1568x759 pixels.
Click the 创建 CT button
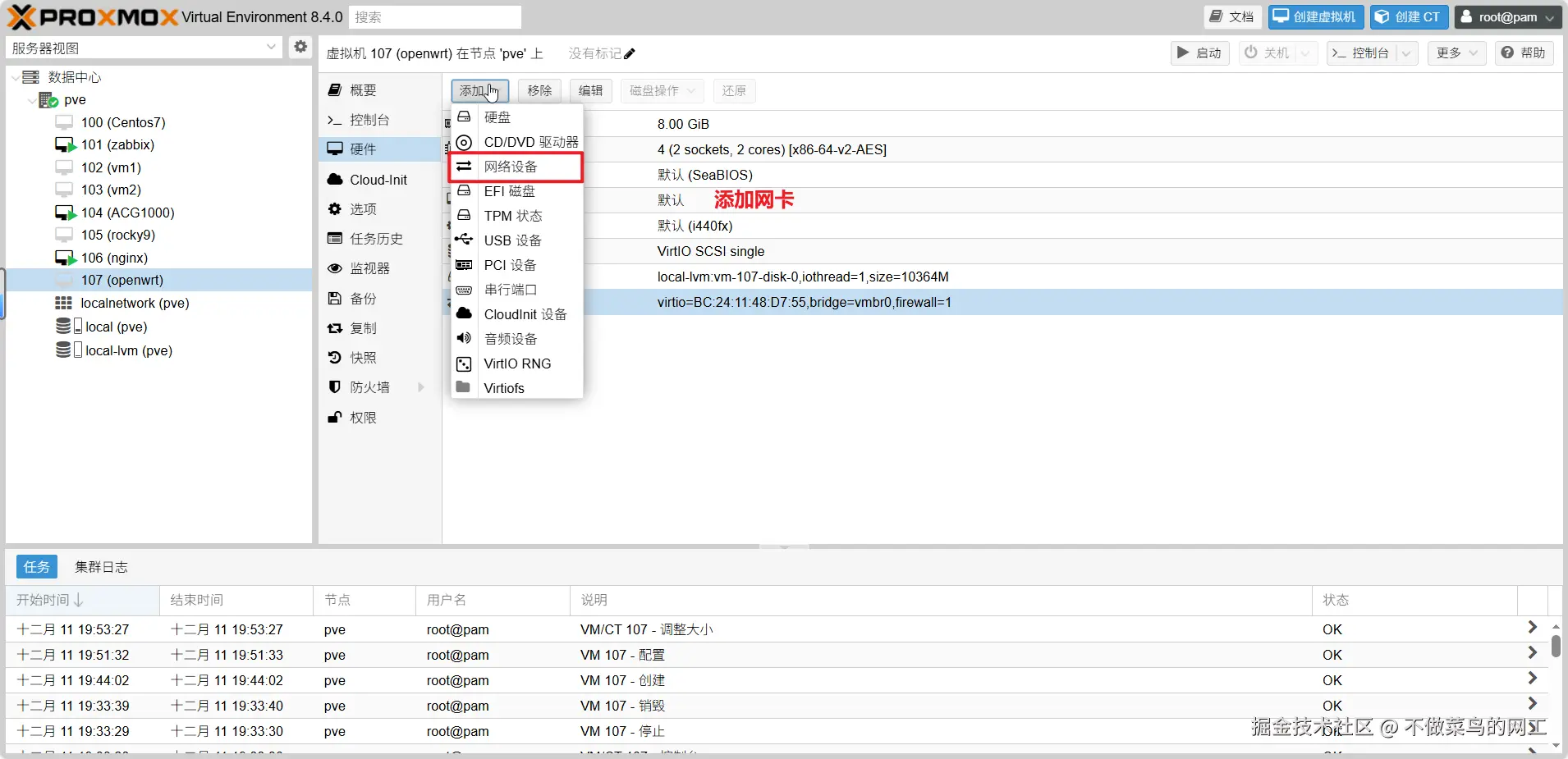[1409, 17]
